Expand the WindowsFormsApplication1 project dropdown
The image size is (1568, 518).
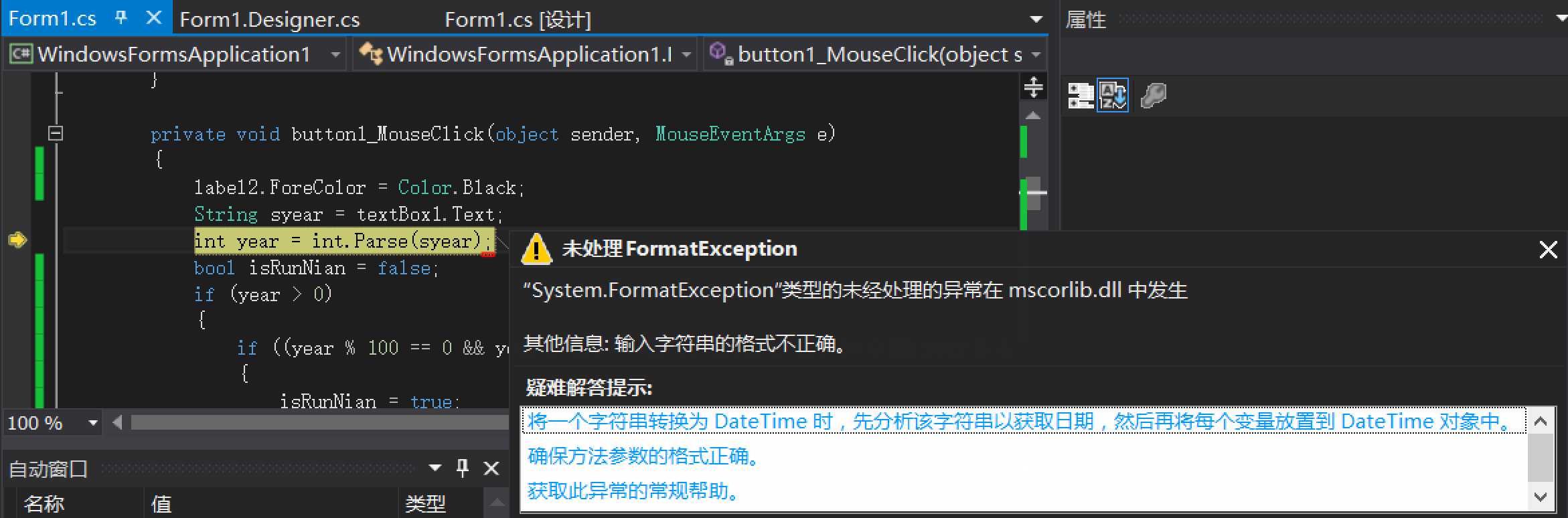click(335, 54)
